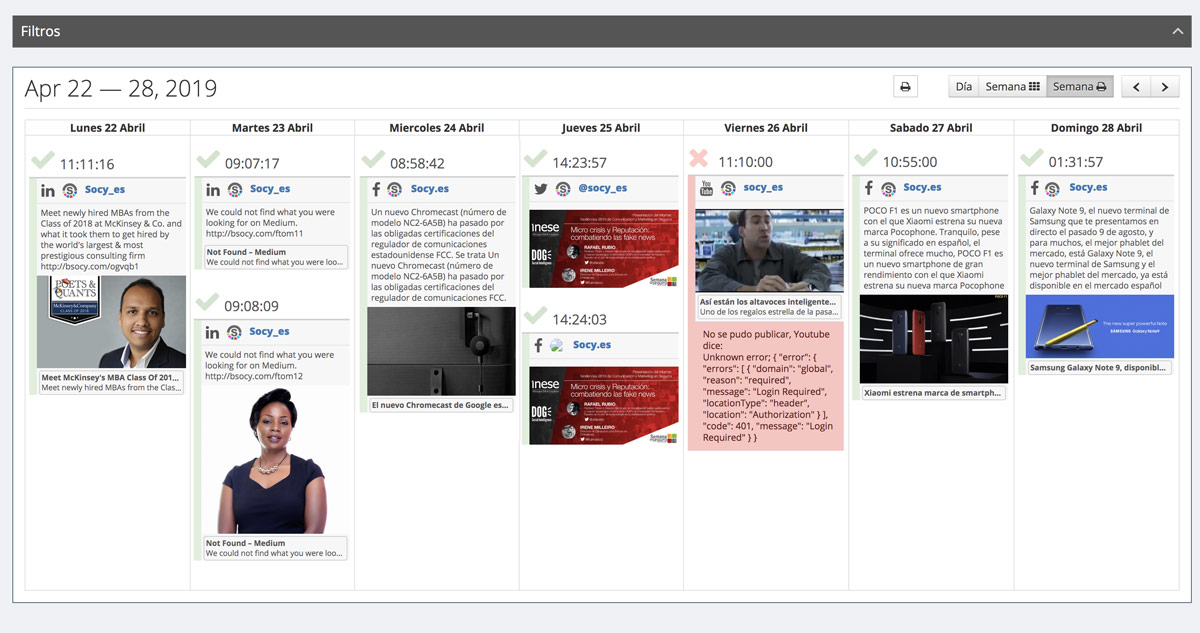The image size is (1200, 633).
Task: Open the Chromecast device image
Action: click(x=441, y=351)
